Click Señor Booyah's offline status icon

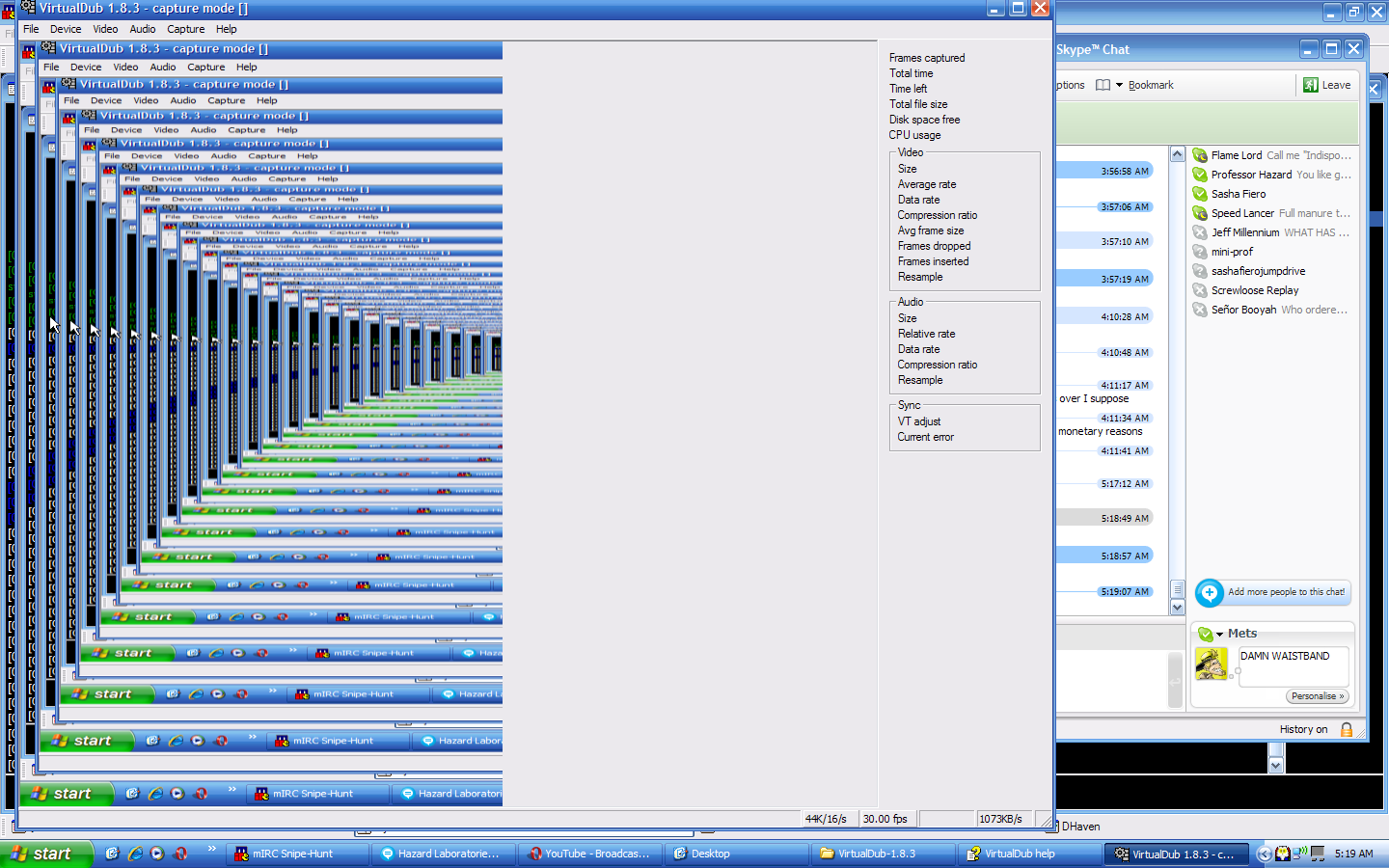[1200, 310]
